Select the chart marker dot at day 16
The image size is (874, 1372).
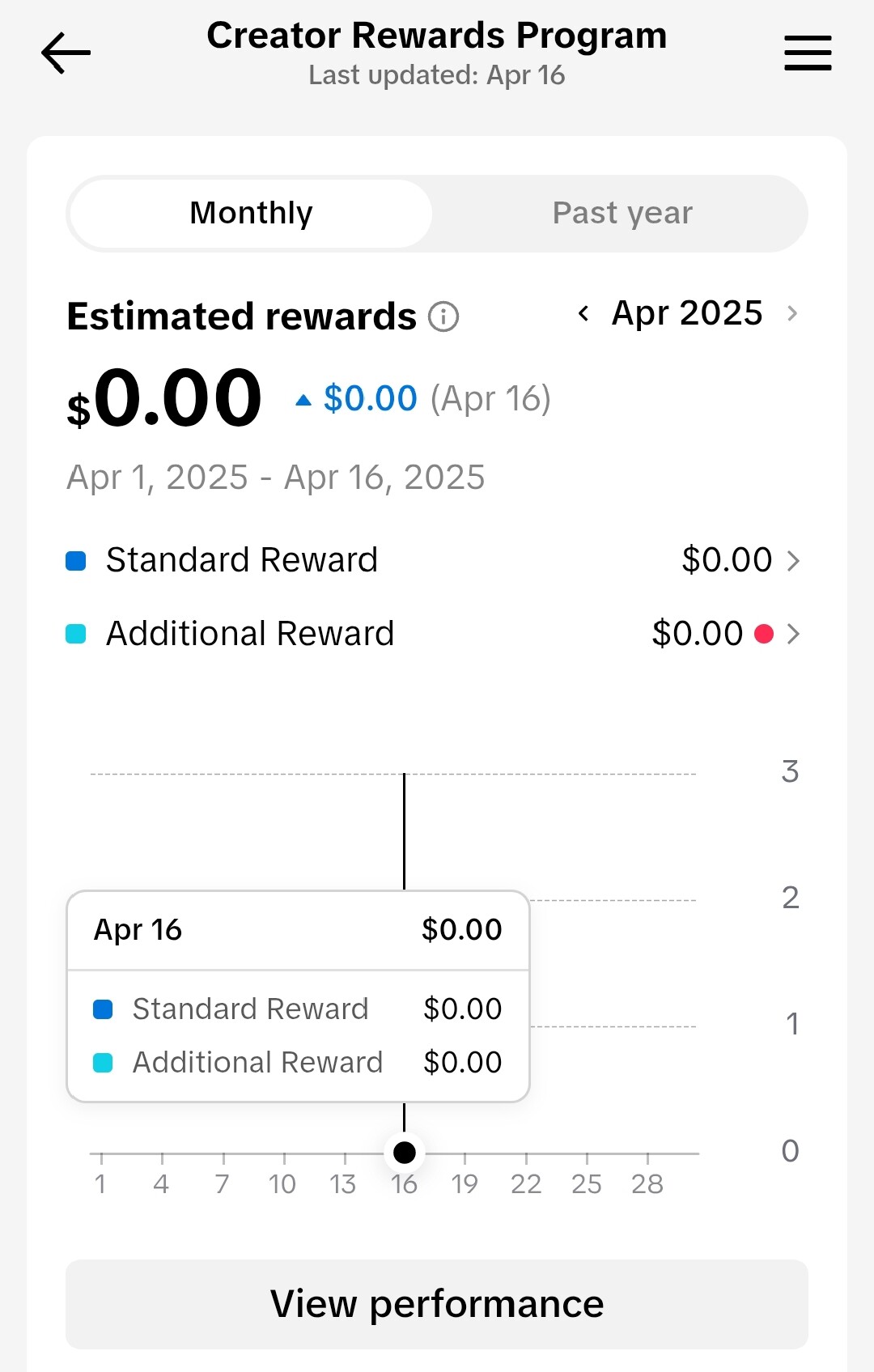[405, 1152]
